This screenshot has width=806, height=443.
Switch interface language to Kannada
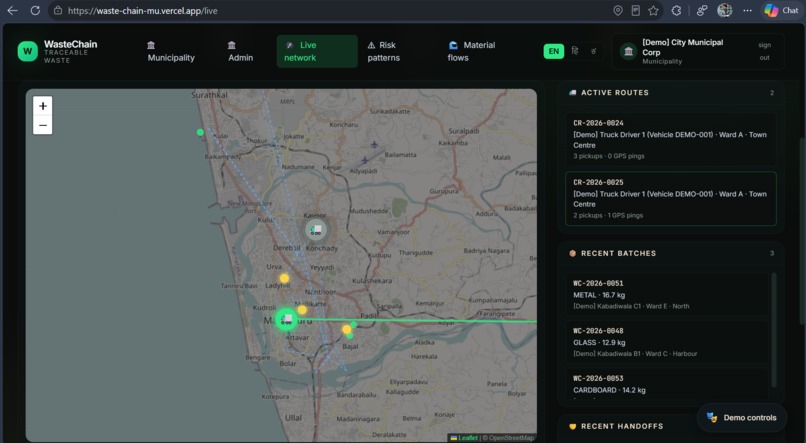tap(593, 51)
